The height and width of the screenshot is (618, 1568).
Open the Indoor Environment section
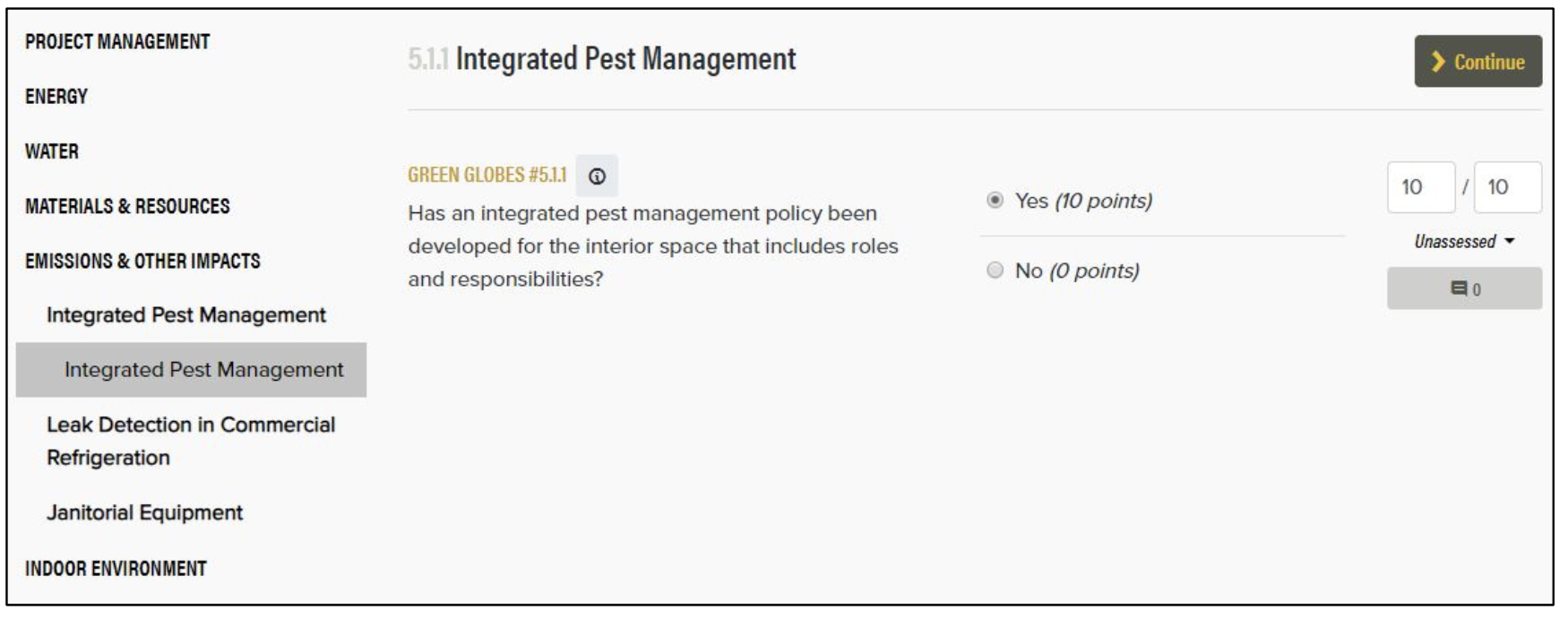coord(116,569)
